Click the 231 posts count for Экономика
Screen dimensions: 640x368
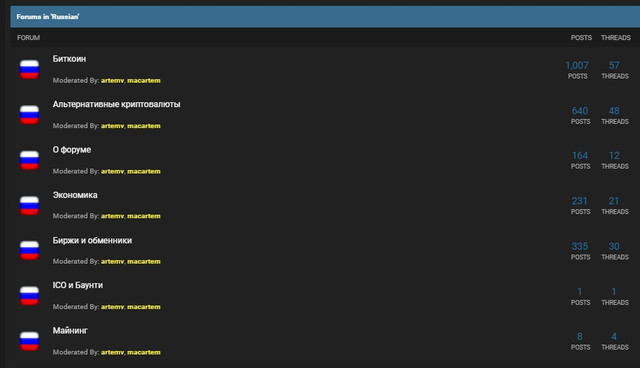[x=580, y=201]
